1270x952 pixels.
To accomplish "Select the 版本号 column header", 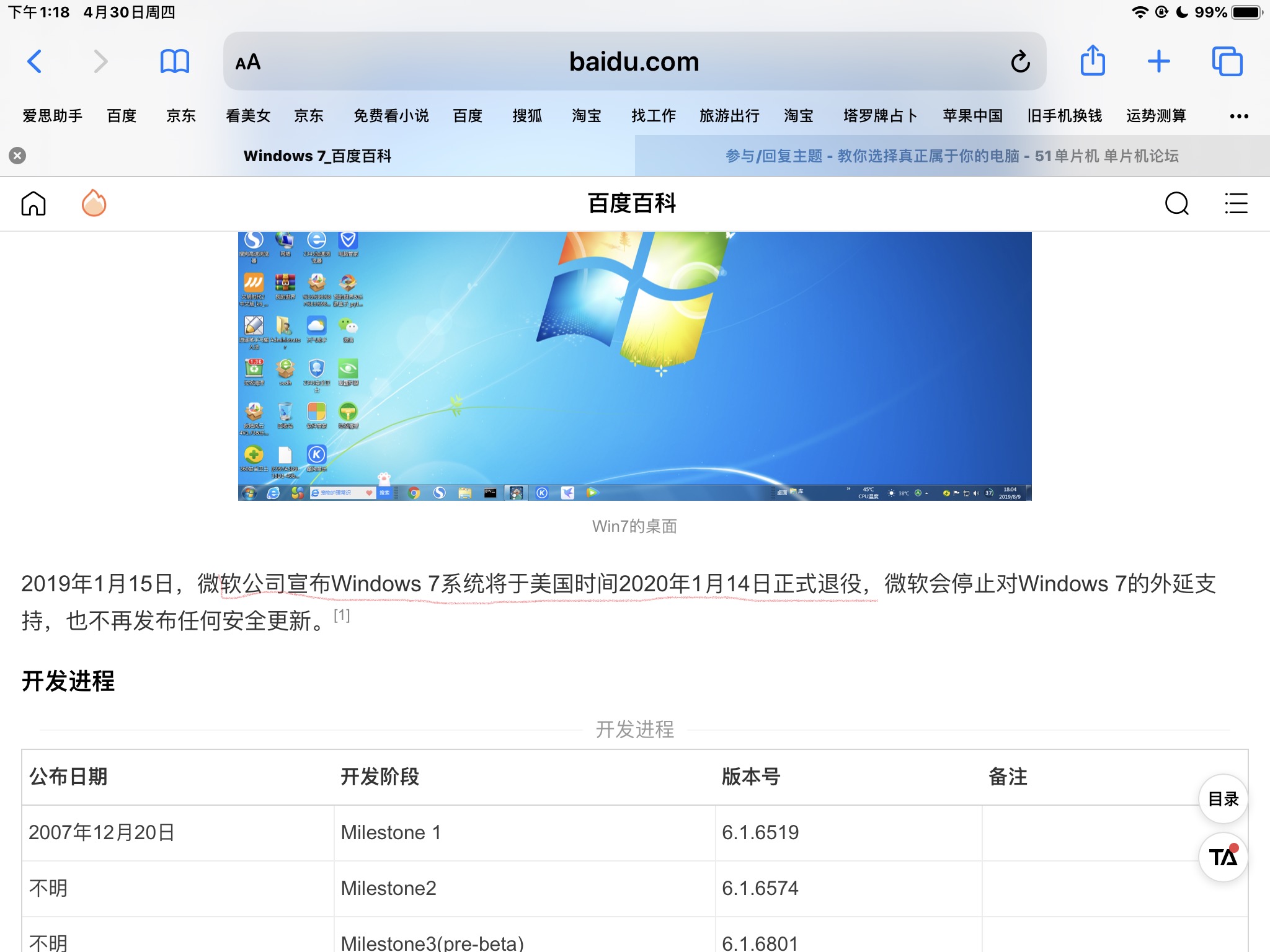I will coord(751,777).
